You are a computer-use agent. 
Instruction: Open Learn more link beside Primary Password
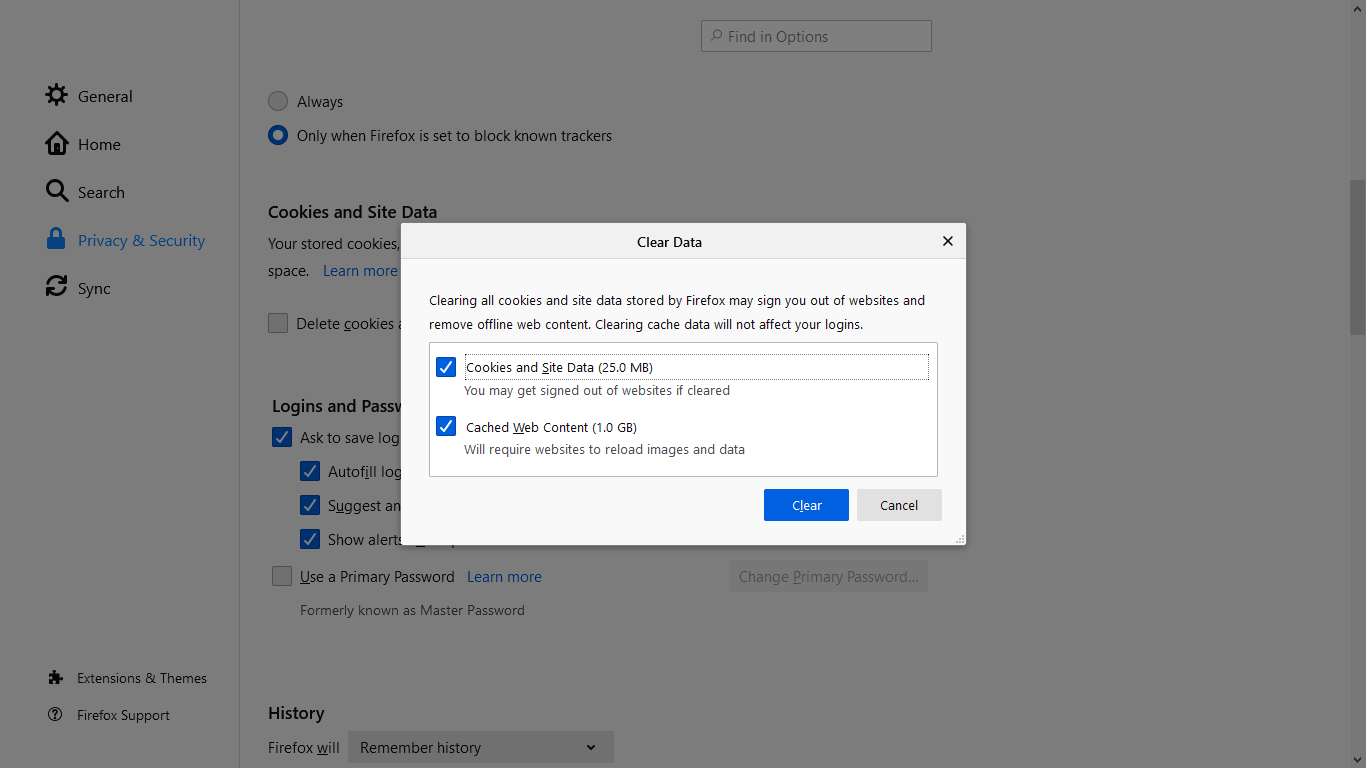coord(504,577)
